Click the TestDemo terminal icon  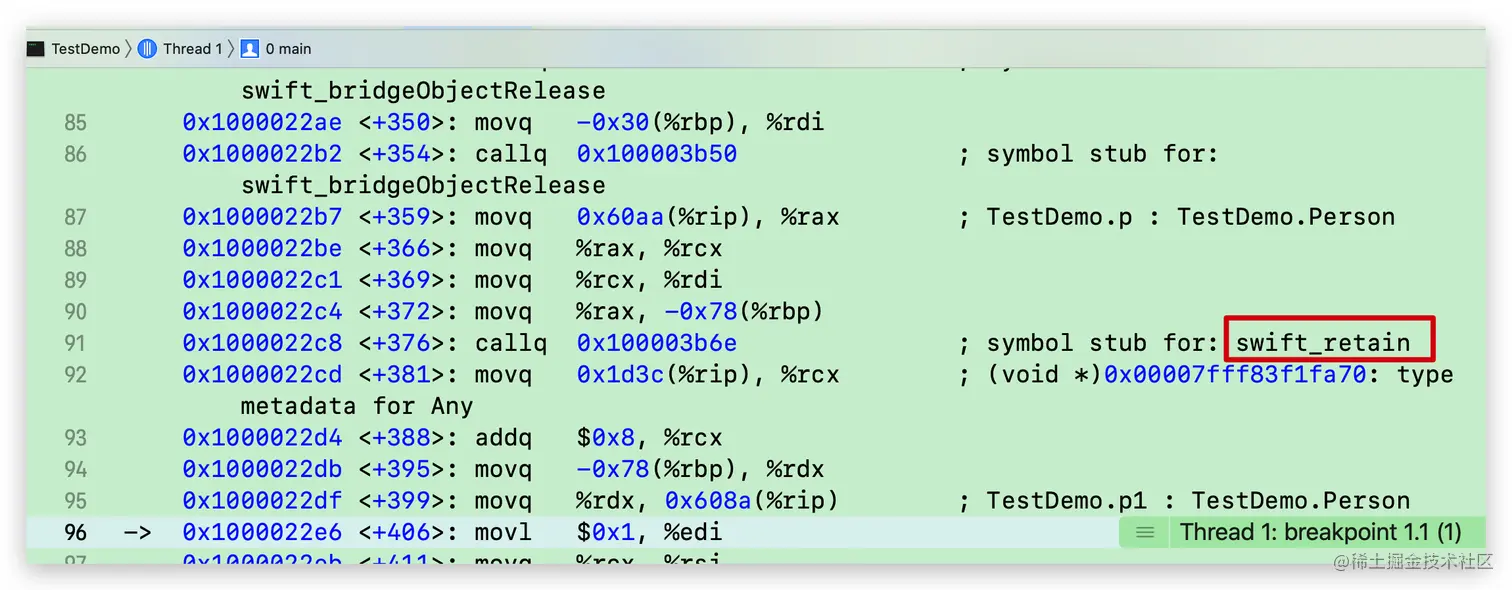(x=37, y=48)
